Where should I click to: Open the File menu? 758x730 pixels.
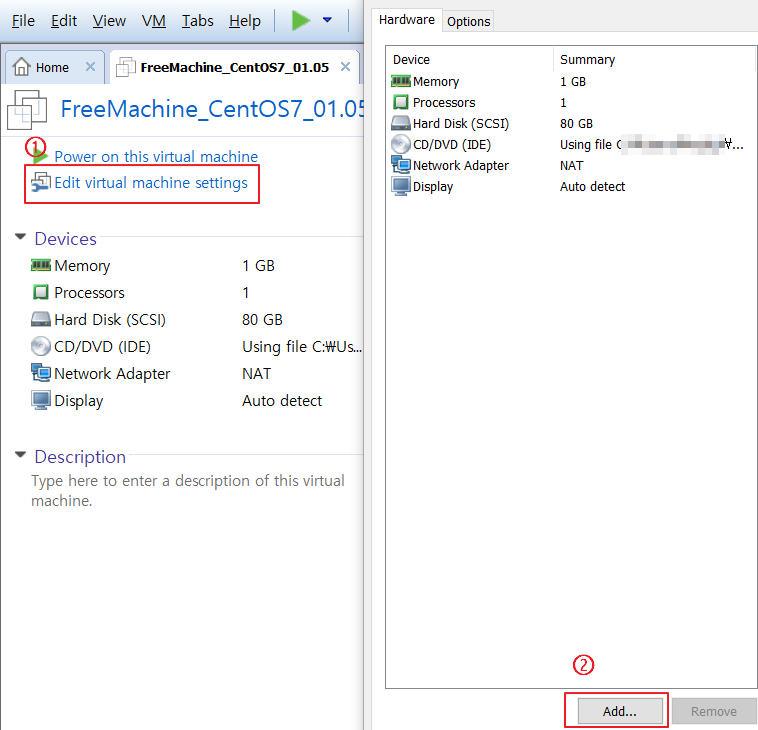coord(23,21)
